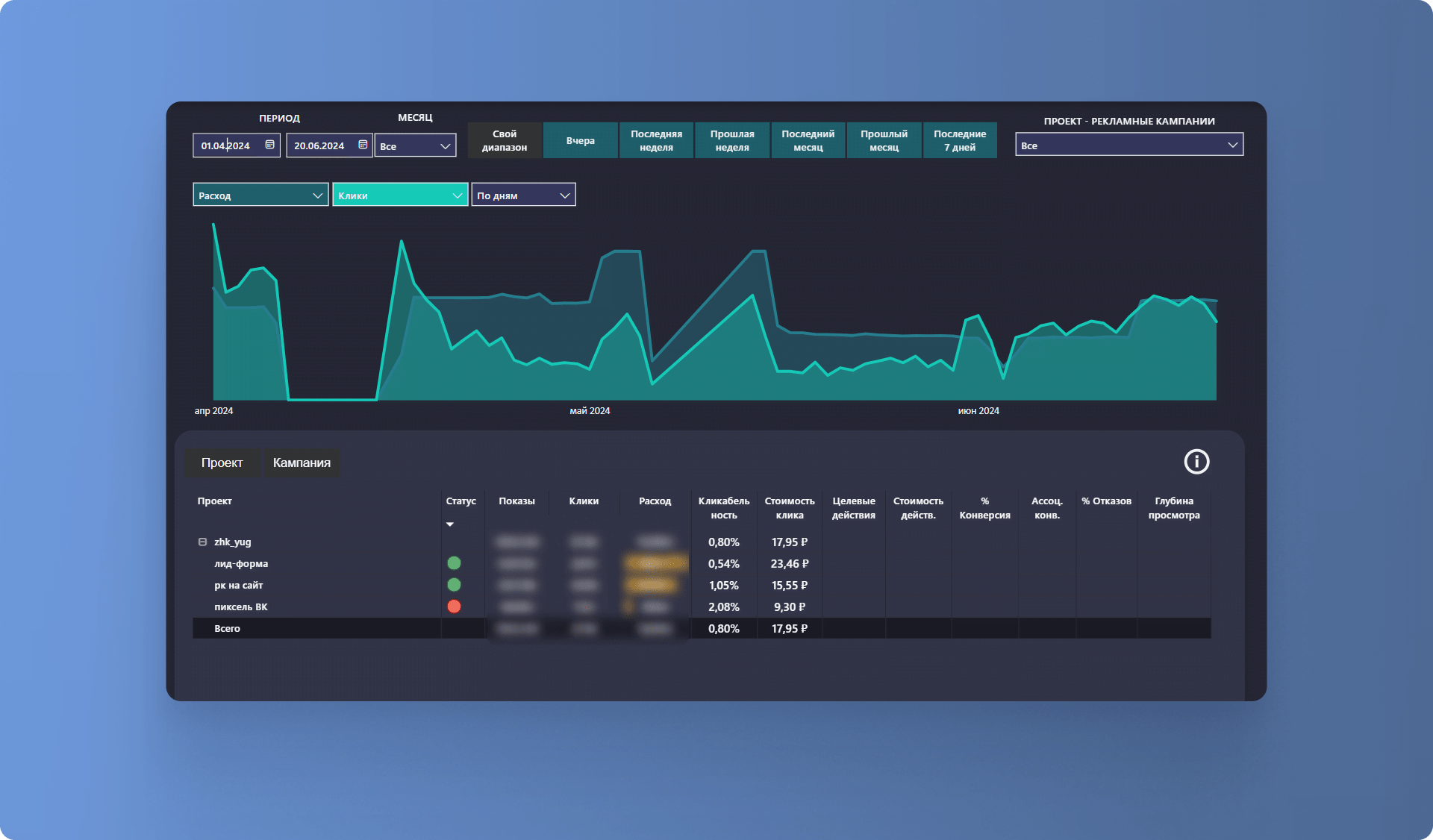Toggle Свой диапазон range option
The height and width of the screenshot is (840, 1433).
(504, 140)
